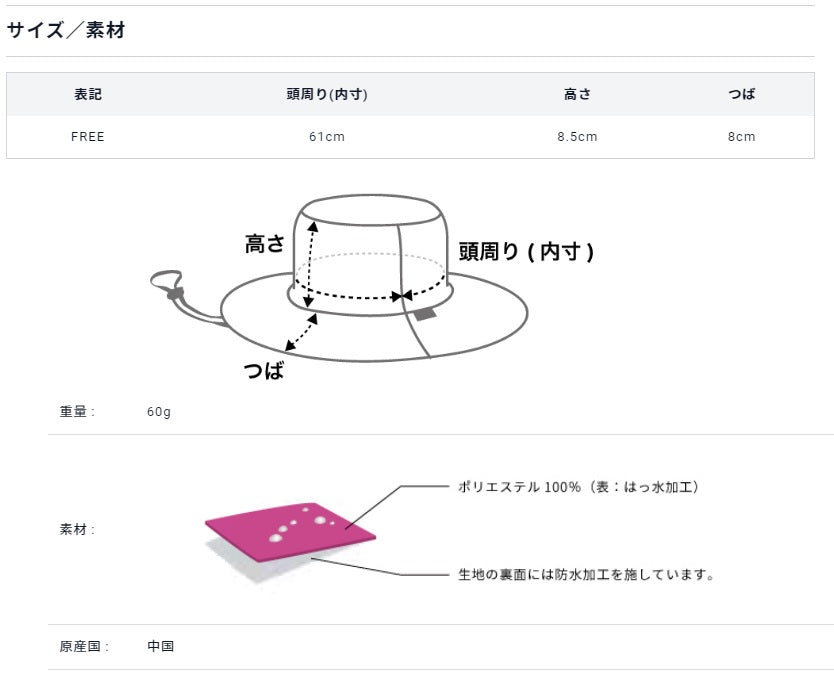The width and height of the screenshot is (834, 694).
Task: Click the つば column header
Action: [741, 95]
